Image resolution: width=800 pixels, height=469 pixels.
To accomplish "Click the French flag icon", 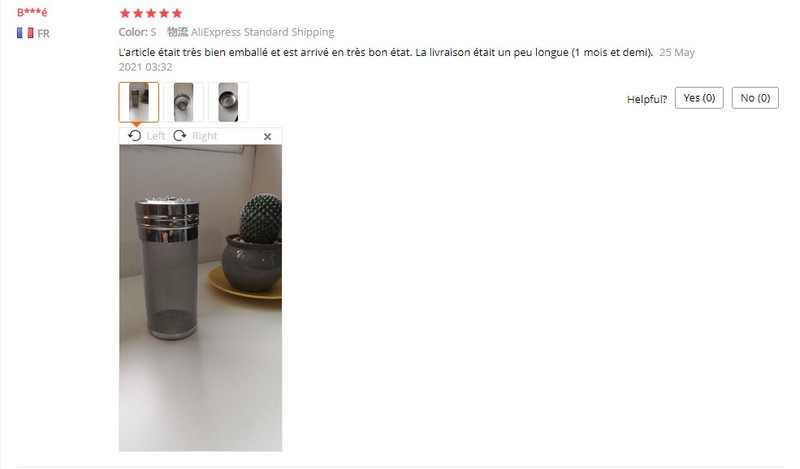I will pos(25,33).
